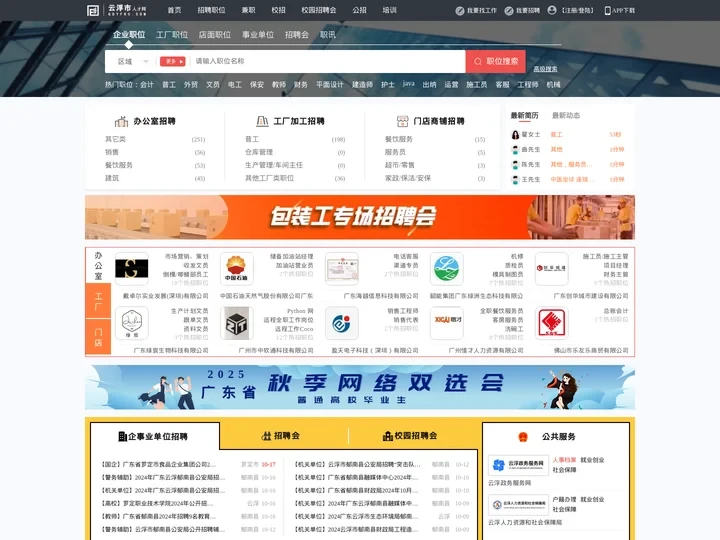
Task: Open 其它类 office category
Action: (x=115, y=139)
